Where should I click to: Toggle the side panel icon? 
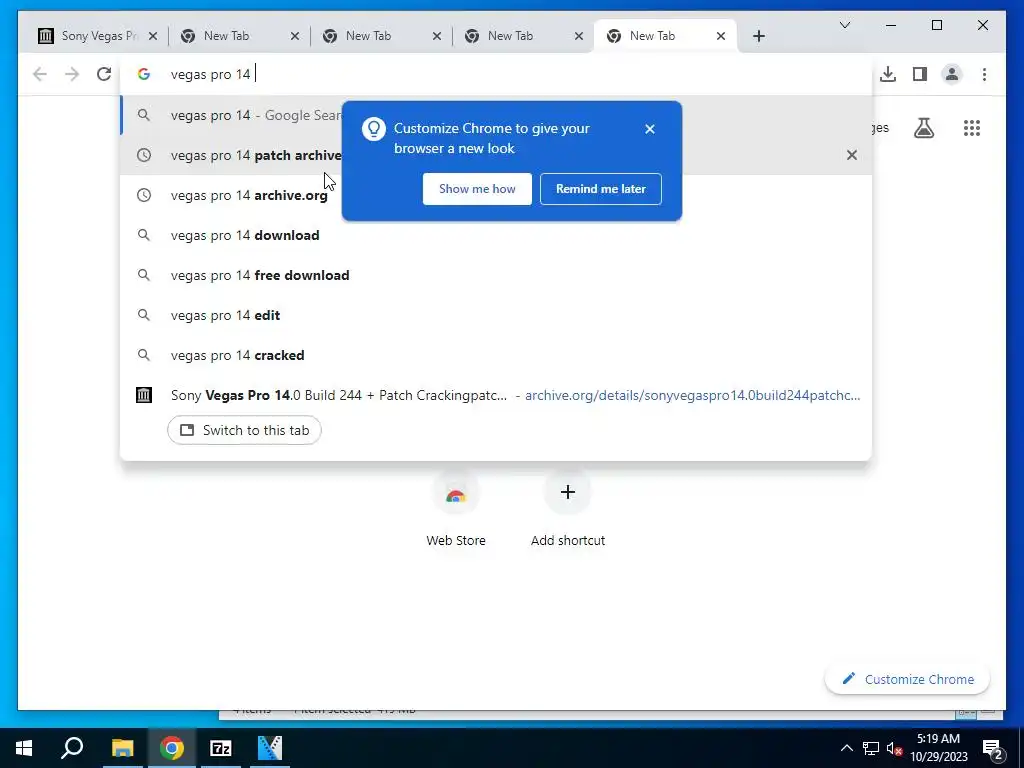pyautogui.click(x=920, y=74)
